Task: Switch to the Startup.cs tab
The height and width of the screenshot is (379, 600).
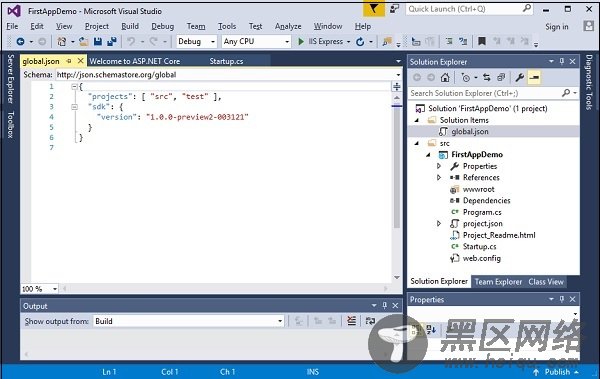Action: coord(226,61)
